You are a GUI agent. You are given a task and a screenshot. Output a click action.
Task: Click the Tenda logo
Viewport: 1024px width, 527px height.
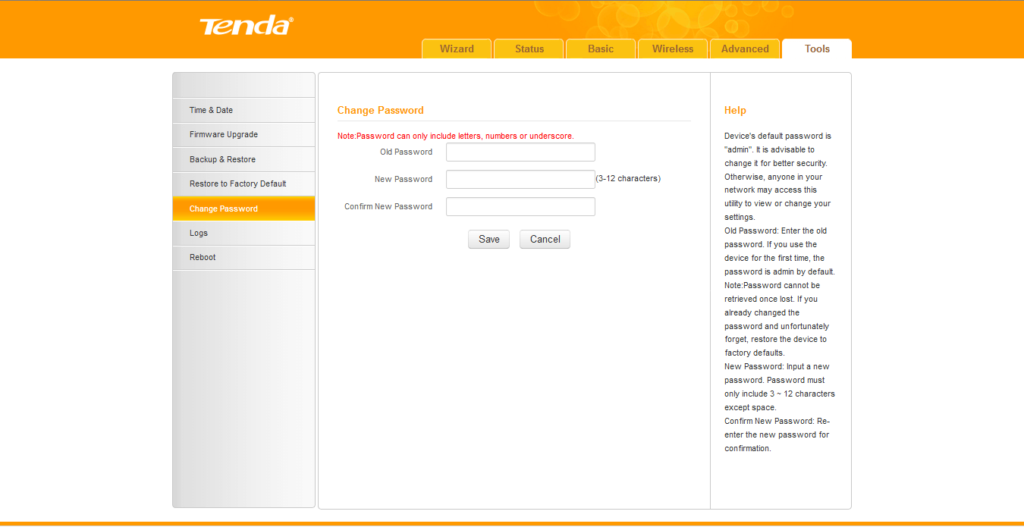pos(245,26)
